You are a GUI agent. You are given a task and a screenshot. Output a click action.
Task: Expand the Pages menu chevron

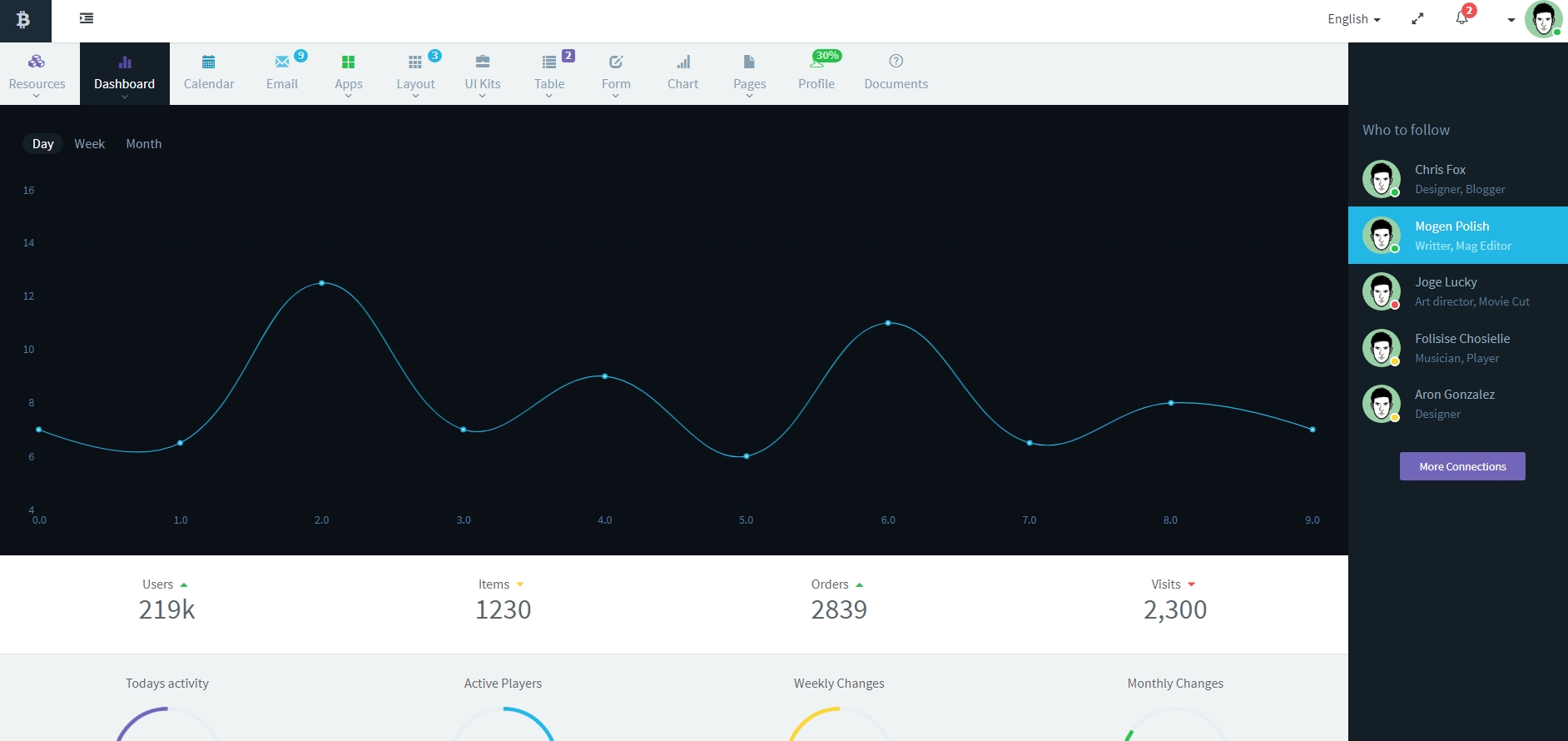pos(749,96)
